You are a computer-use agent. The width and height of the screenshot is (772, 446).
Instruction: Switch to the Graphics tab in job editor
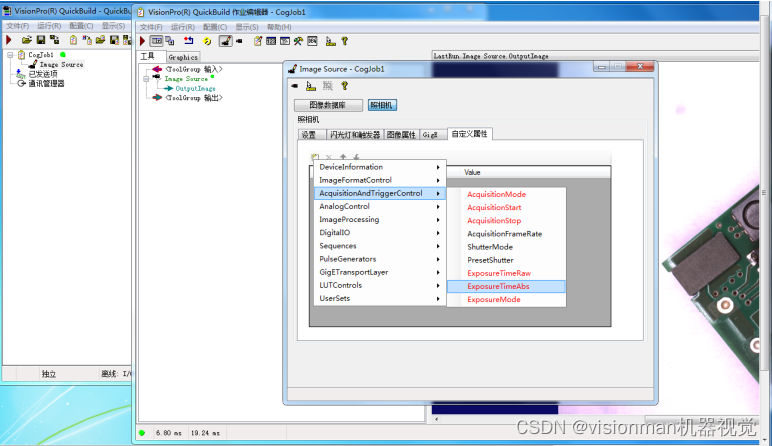(183, 57)
